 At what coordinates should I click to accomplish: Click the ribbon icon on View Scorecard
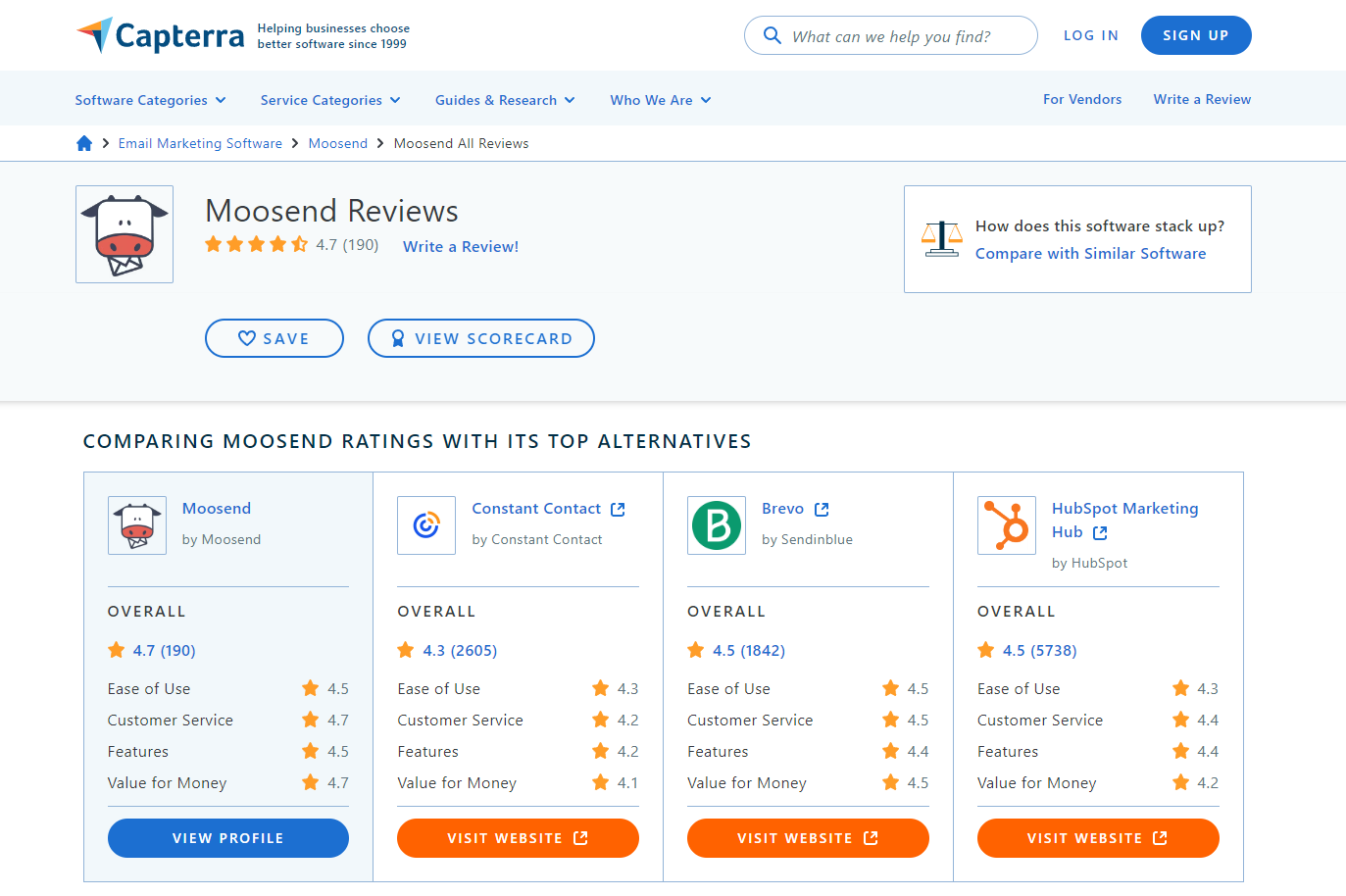(x=398, y=338)
